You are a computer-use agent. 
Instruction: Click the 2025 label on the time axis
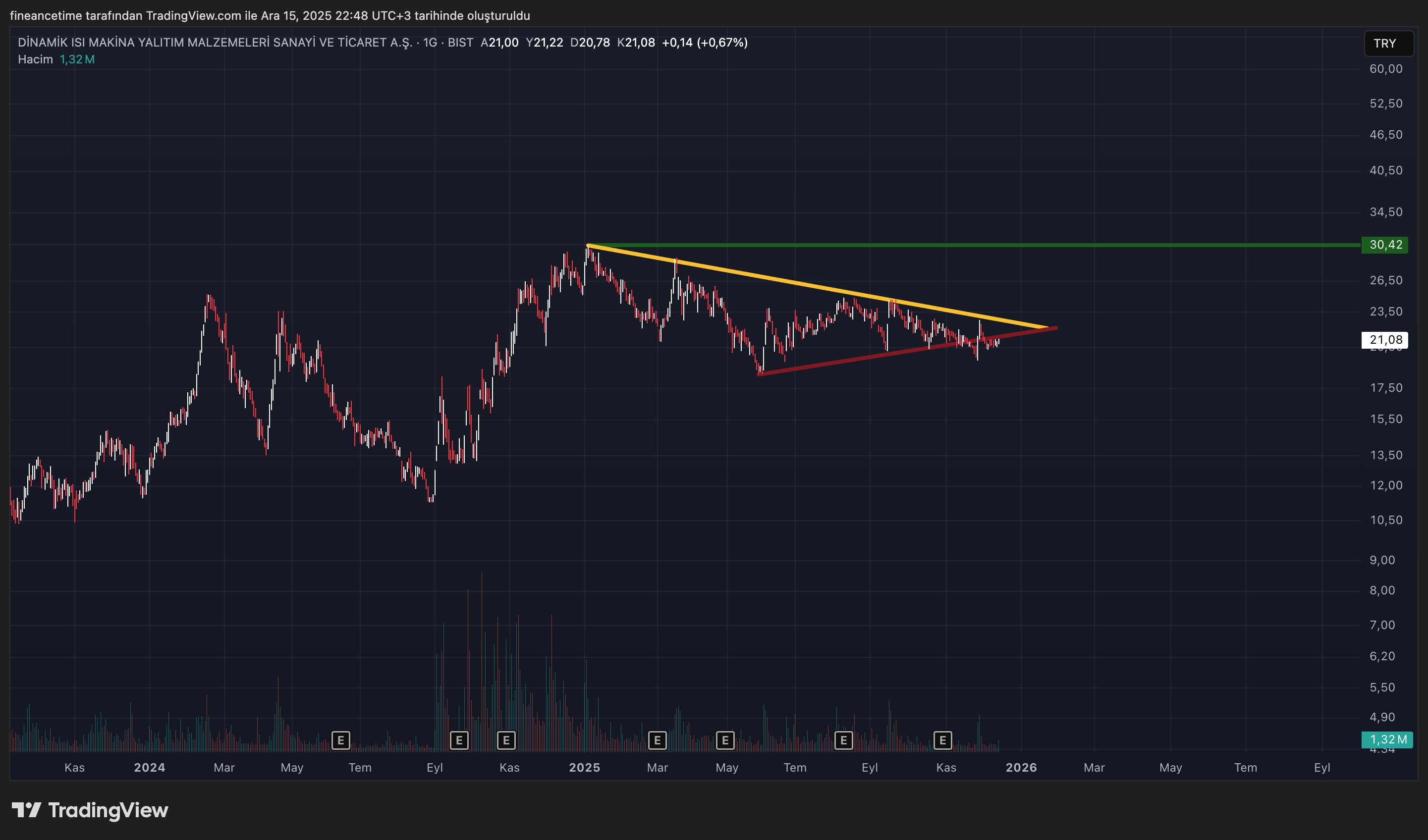tap(584, 768)
